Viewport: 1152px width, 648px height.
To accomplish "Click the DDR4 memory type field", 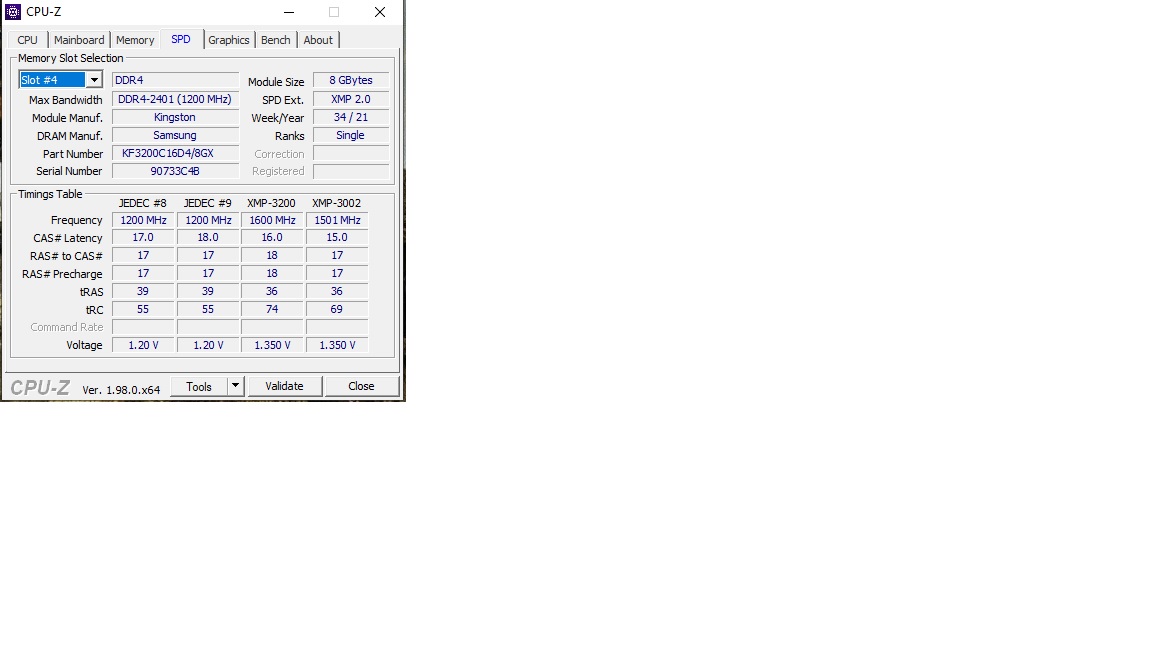I will coord(175,80).
